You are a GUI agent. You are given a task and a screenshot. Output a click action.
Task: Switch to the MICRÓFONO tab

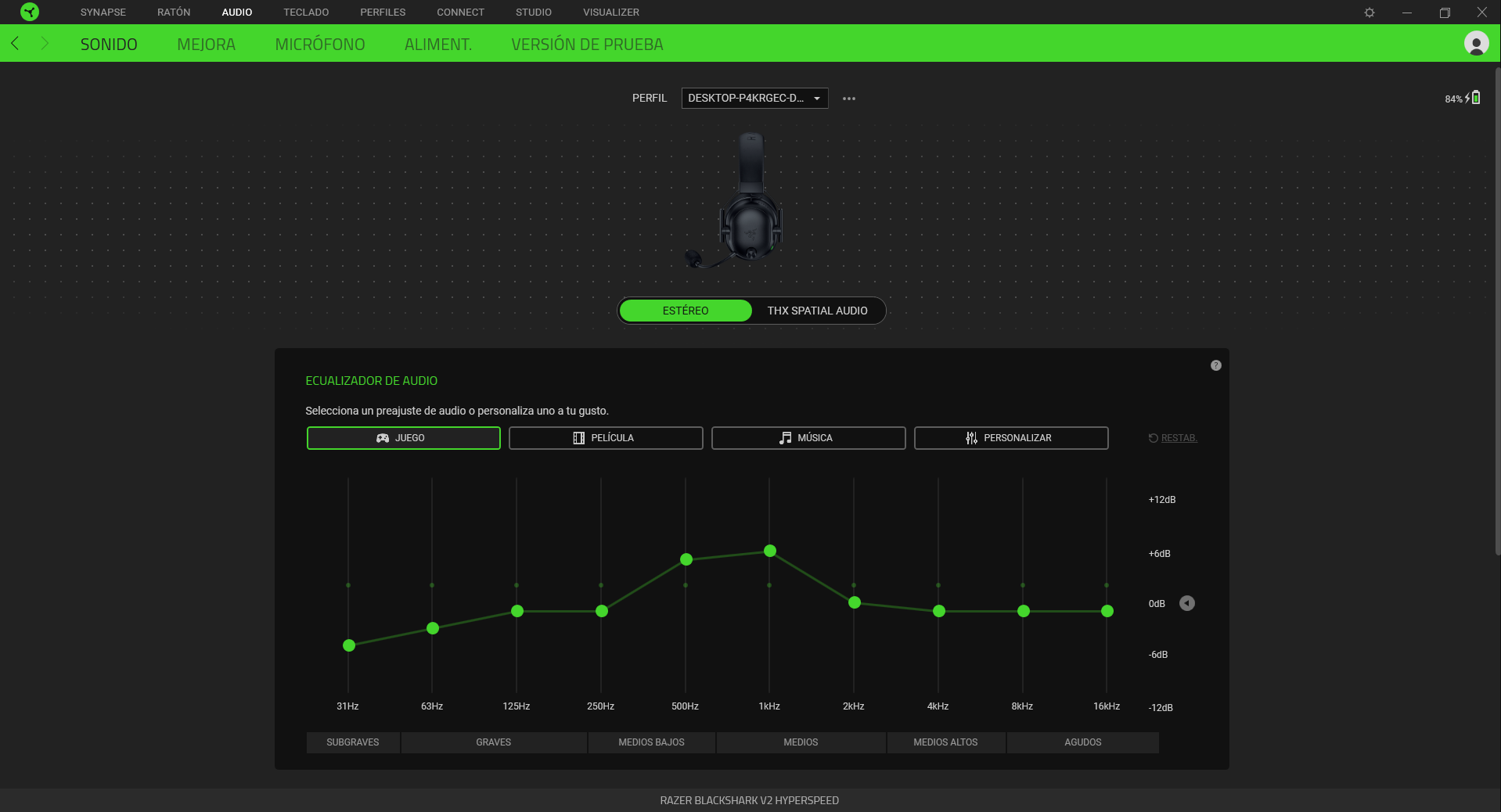(x=320, y=45)
